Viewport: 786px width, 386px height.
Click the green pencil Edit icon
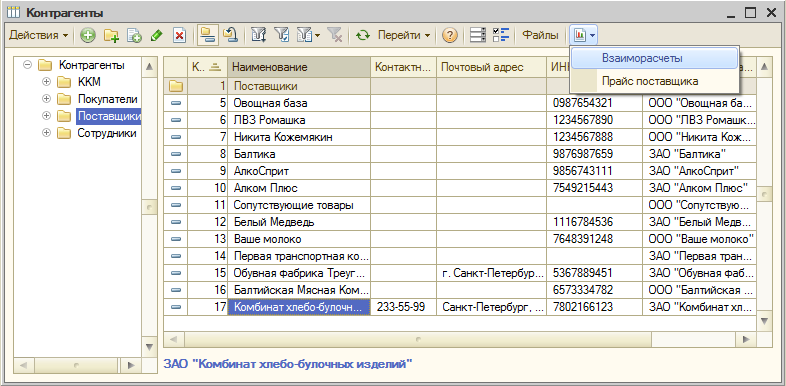(x=156, y=35)
